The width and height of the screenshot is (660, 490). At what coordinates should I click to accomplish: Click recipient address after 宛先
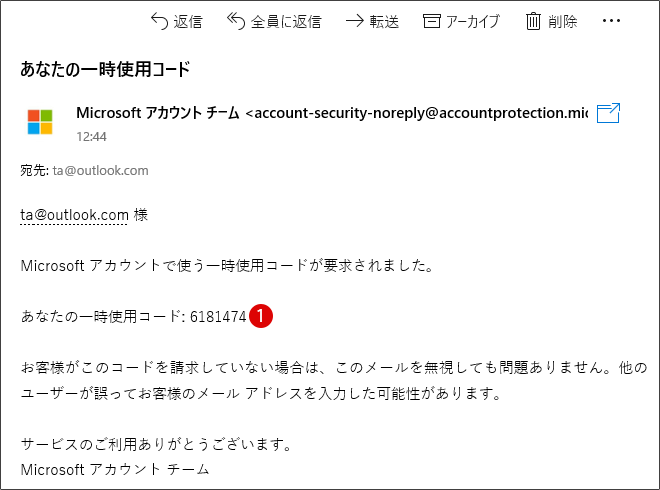coord(101,170)
